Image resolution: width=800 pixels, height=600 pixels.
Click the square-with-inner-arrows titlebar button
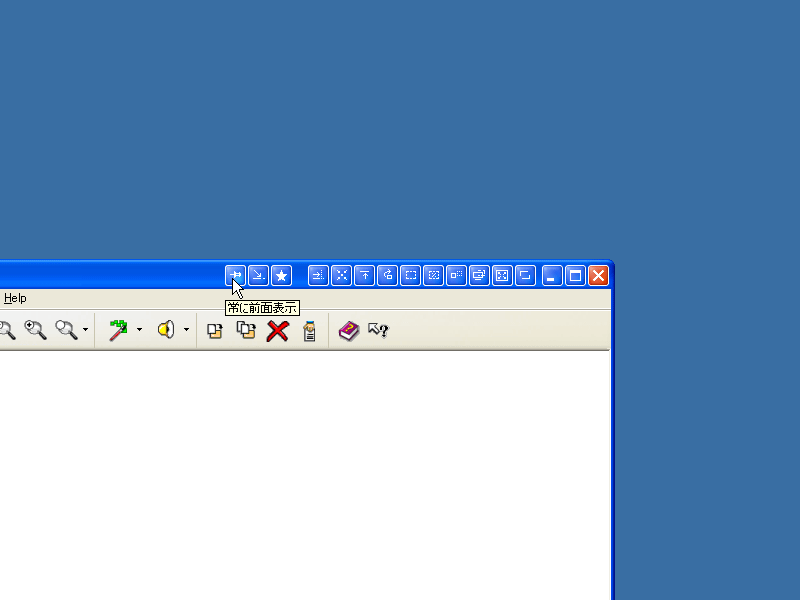click(502, 276)
